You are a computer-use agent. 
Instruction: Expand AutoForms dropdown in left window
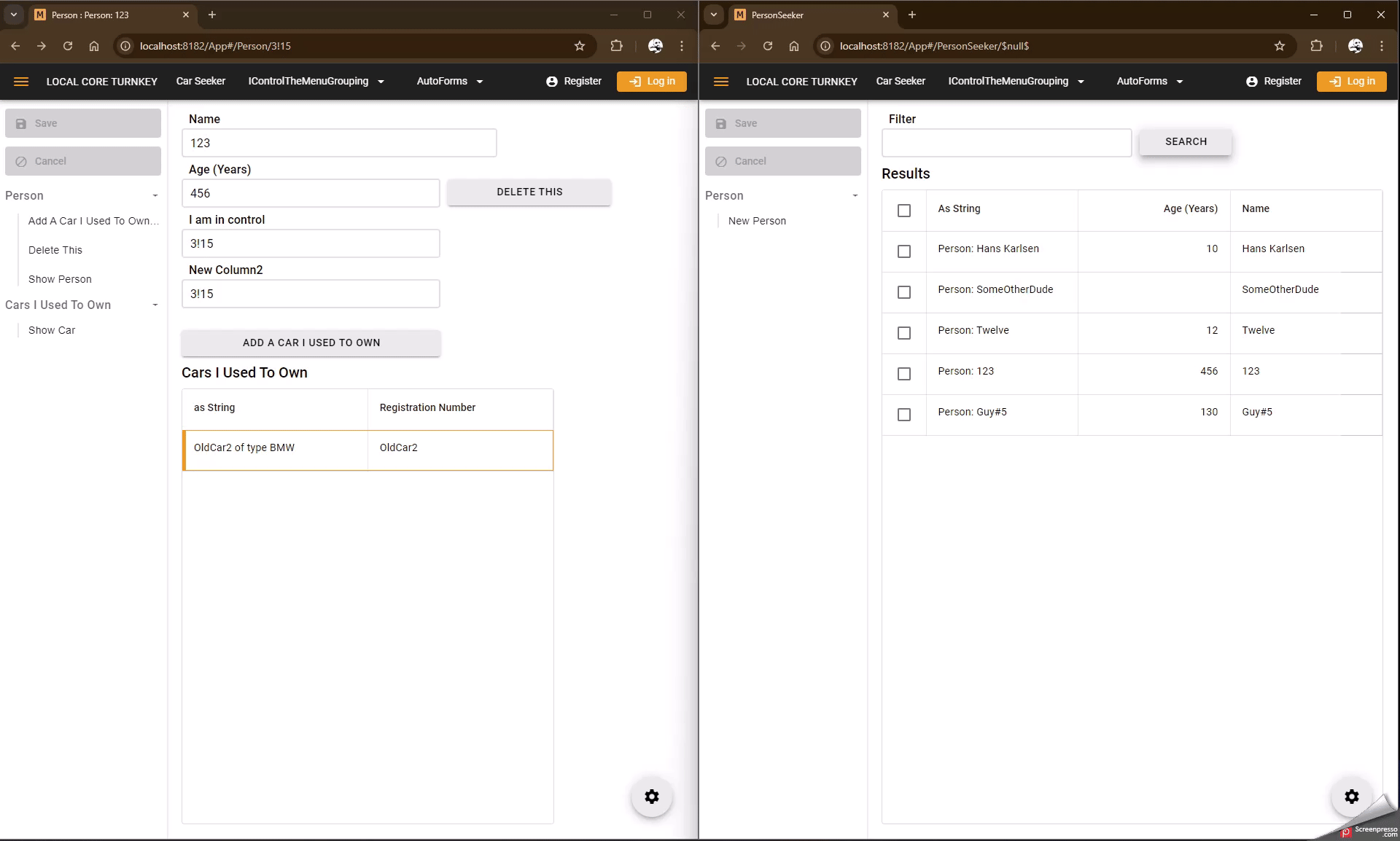pyautogui.click(x=450, y=82)
